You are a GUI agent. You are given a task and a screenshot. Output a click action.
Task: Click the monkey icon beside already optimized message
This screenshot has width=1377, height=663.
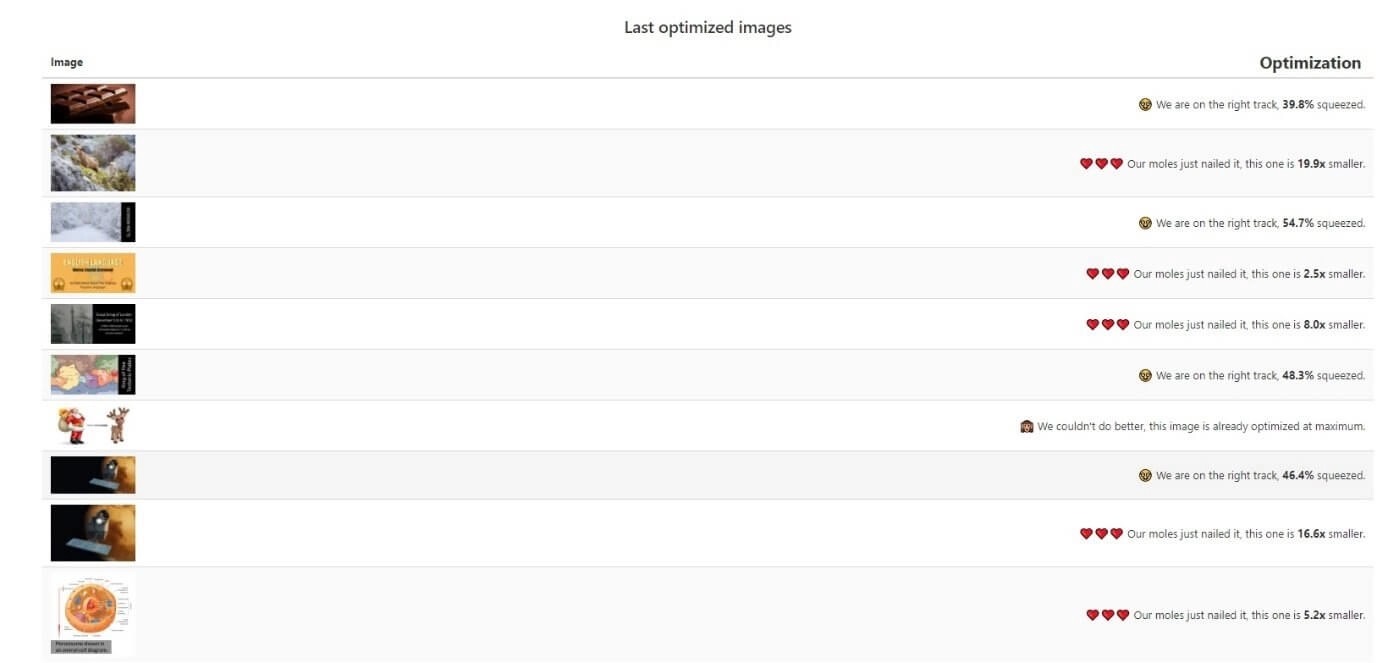pyautogui.click(x=1026, y=426)
